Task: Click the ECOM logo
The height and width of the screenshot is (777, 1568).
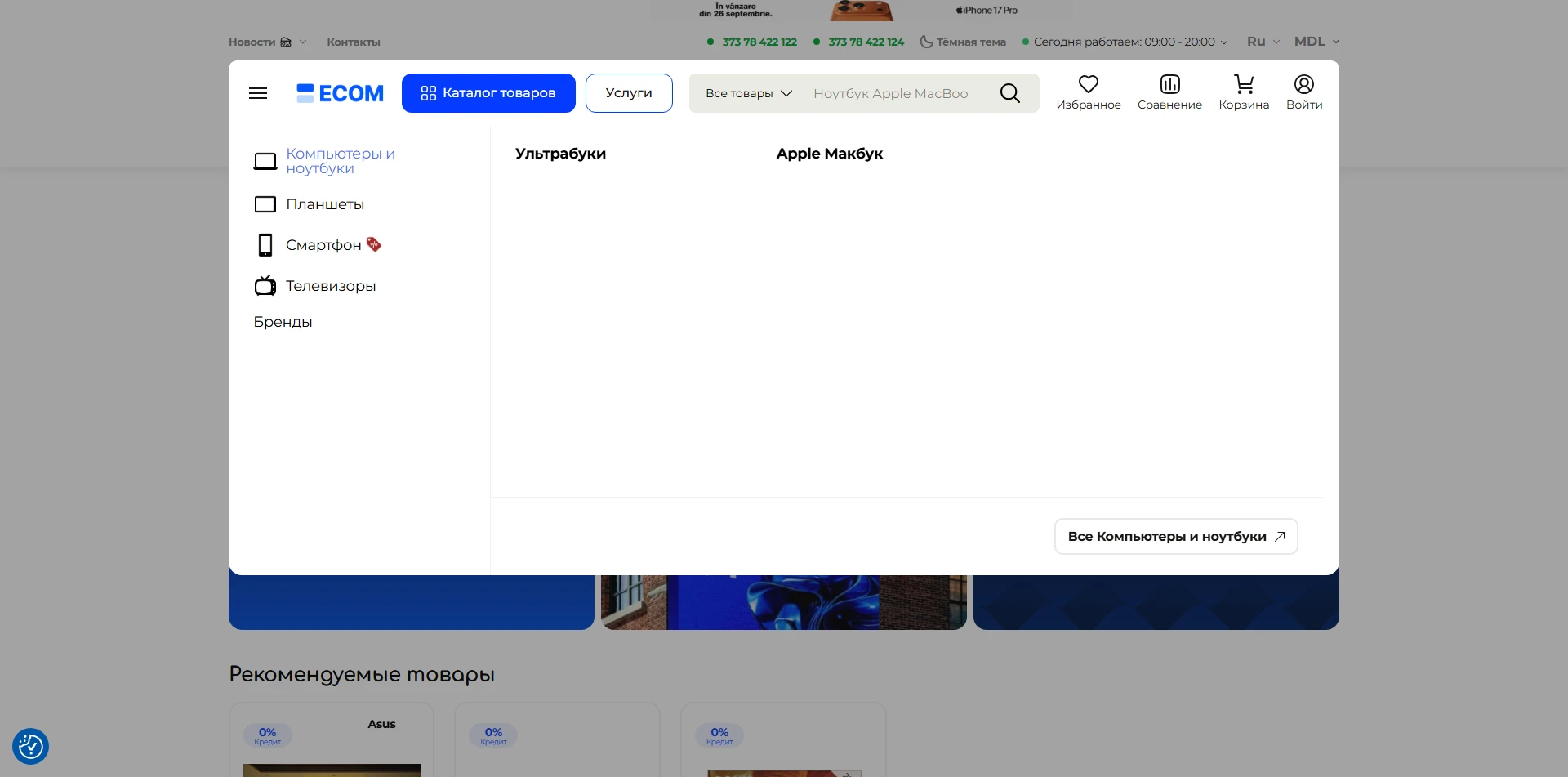Action: (340, 93)
